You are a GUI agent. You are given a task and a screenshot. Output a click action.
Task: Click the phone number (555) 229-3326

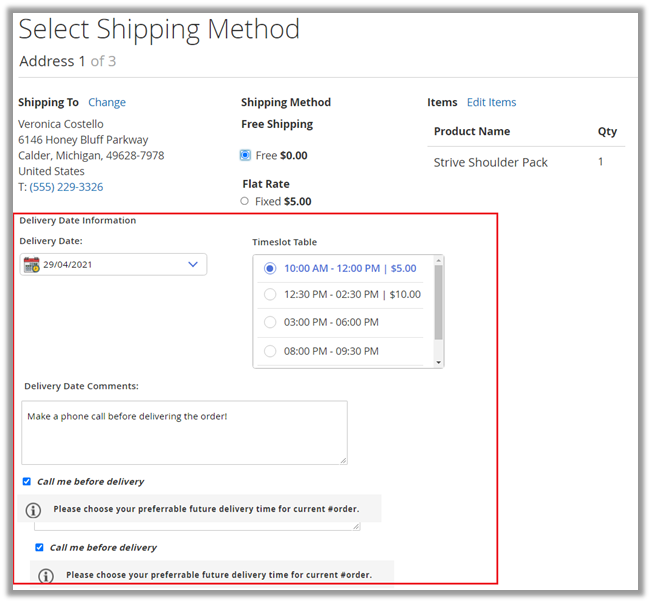[66, 187]
